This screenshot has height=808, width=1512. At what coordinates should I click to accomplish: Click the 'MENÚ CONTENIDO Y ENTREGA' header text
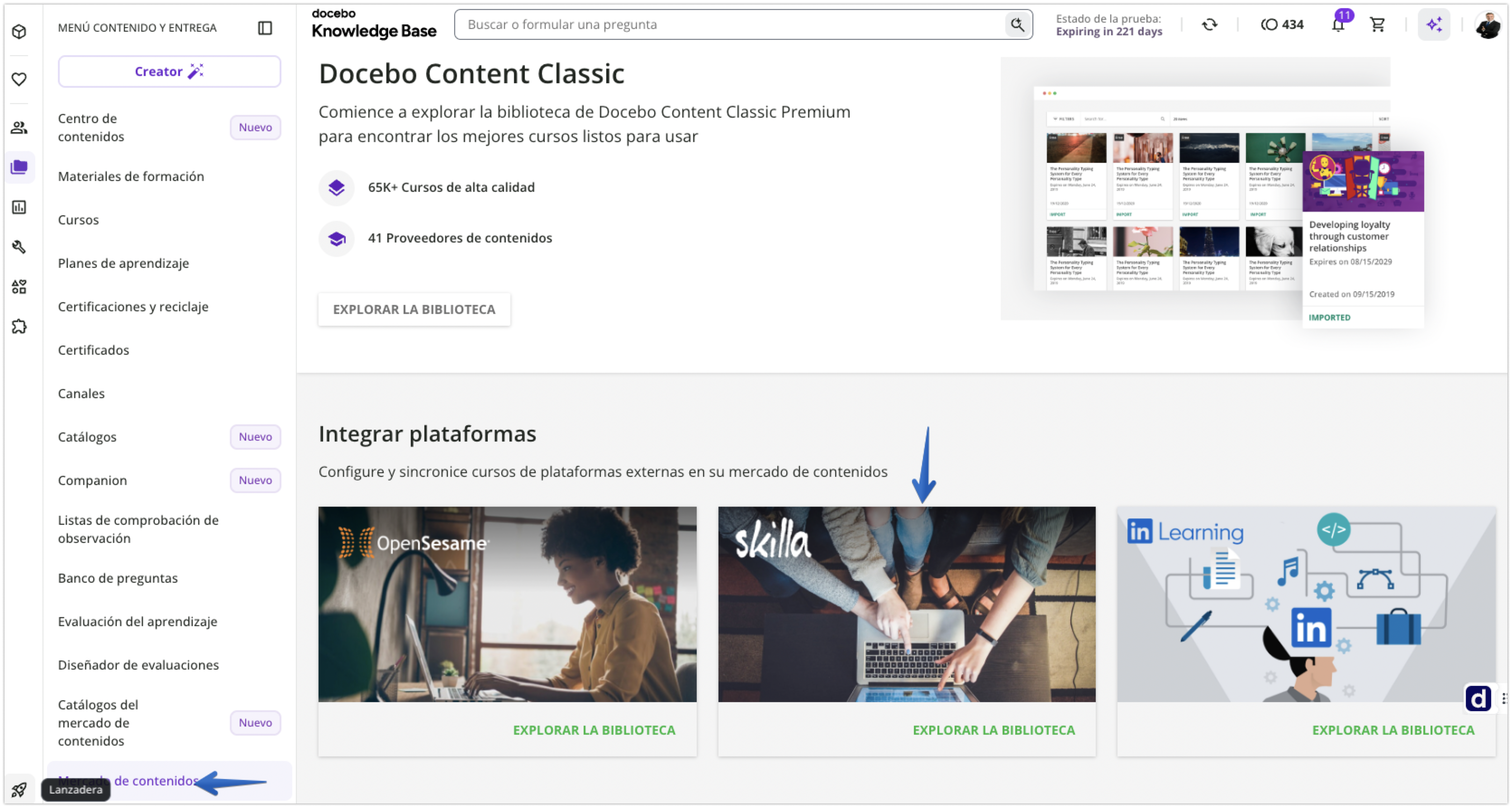pyautogui.click(x=138, y=28)
